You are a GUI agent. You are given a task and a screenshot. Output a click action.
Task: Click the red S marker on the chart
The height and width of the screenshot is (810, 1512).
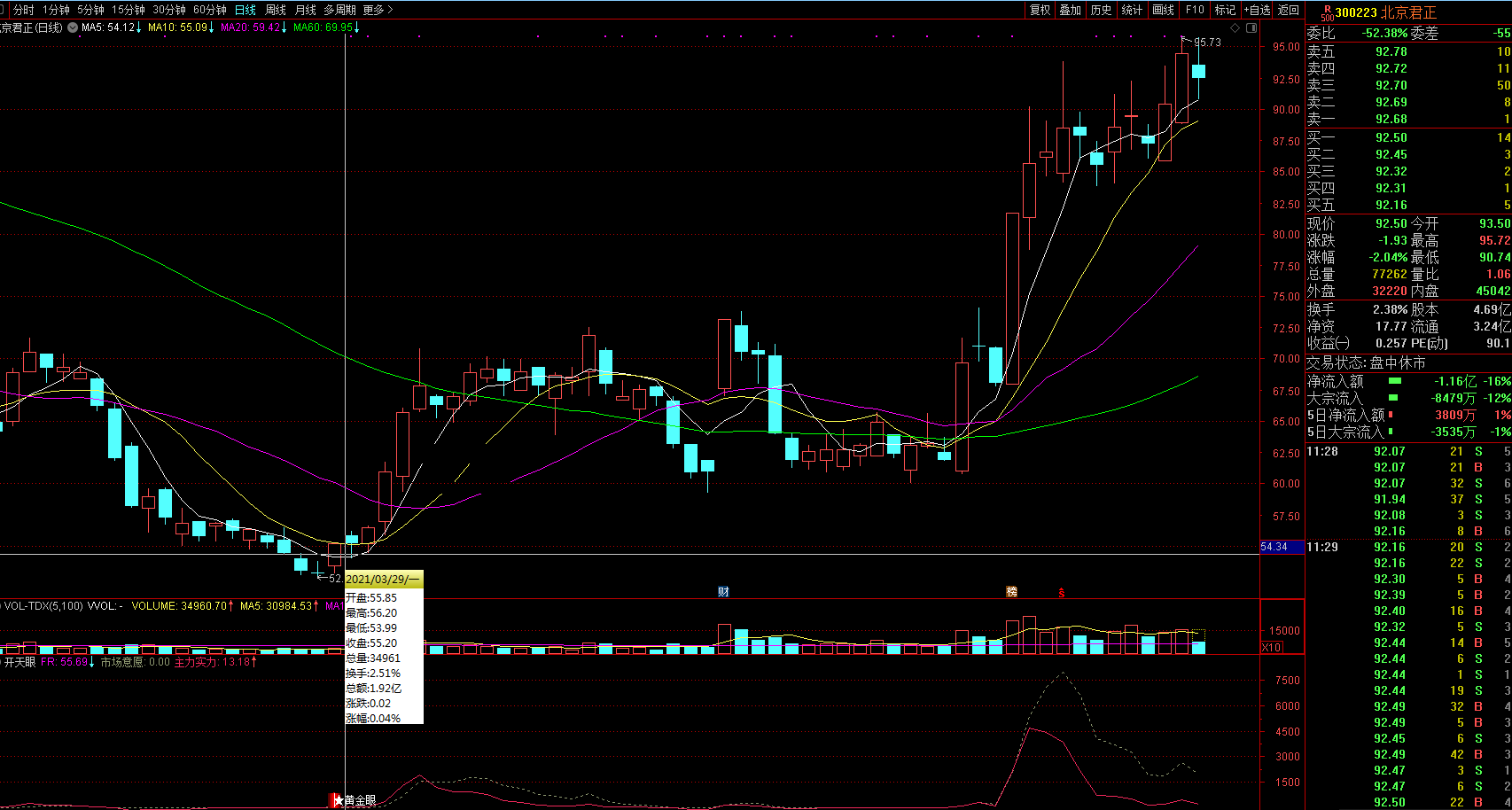(x=1061, y=592)
